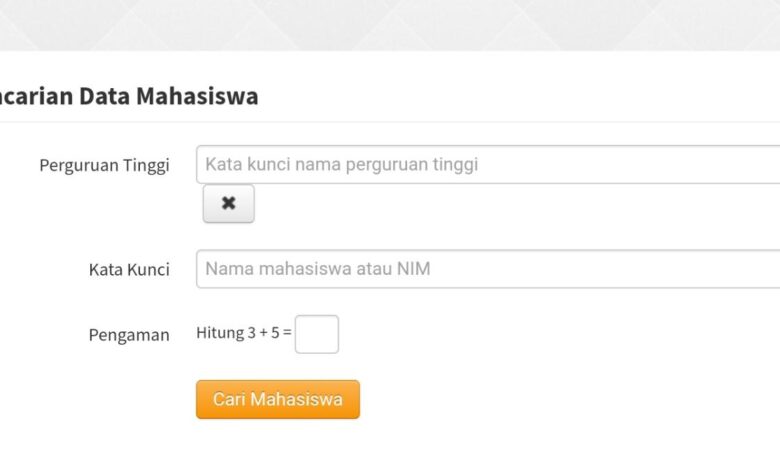Click the number 3 in the captcha

pos(251,333)
